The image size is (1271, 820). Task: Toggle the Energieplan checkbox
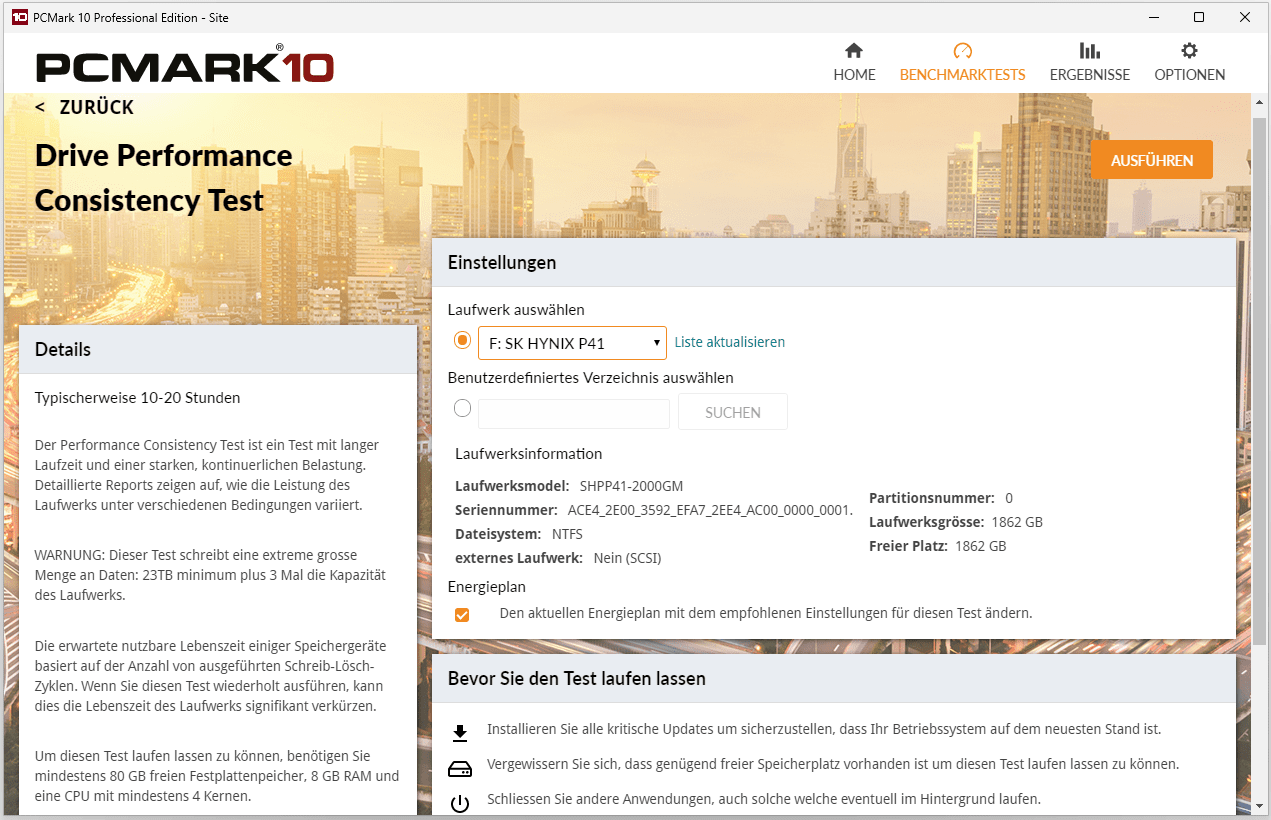click(462, 614)
